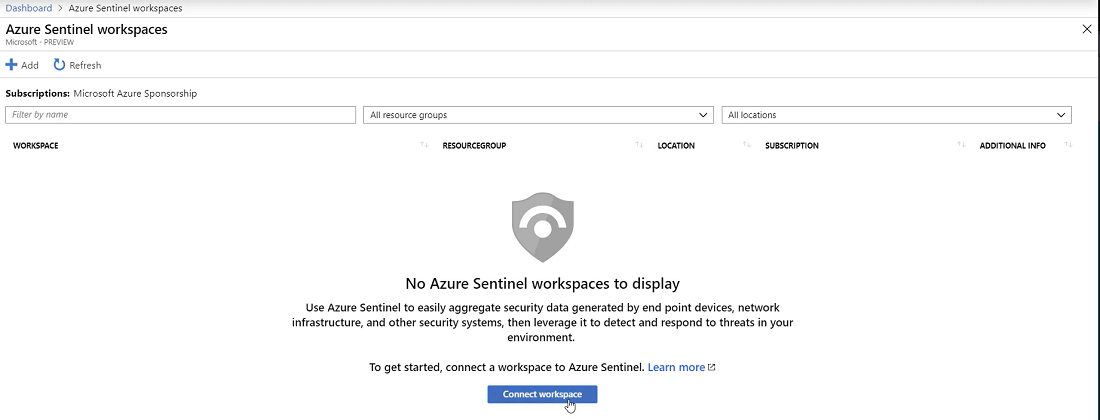Click the Refresh icon in the toolbar
Image resolution: width=1100 pixels, height=420 pixels.
point(59,65)
